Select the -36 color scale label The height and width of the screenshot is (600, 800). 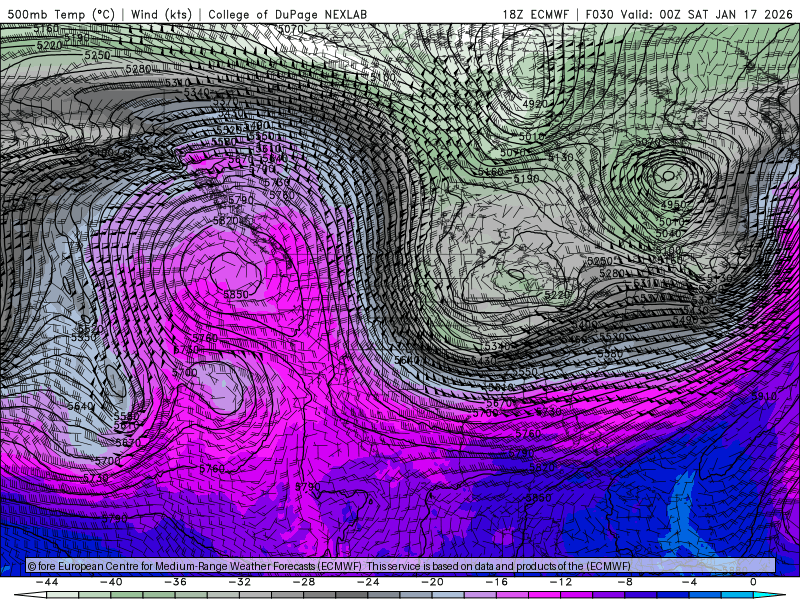click(x=176, y=582)
